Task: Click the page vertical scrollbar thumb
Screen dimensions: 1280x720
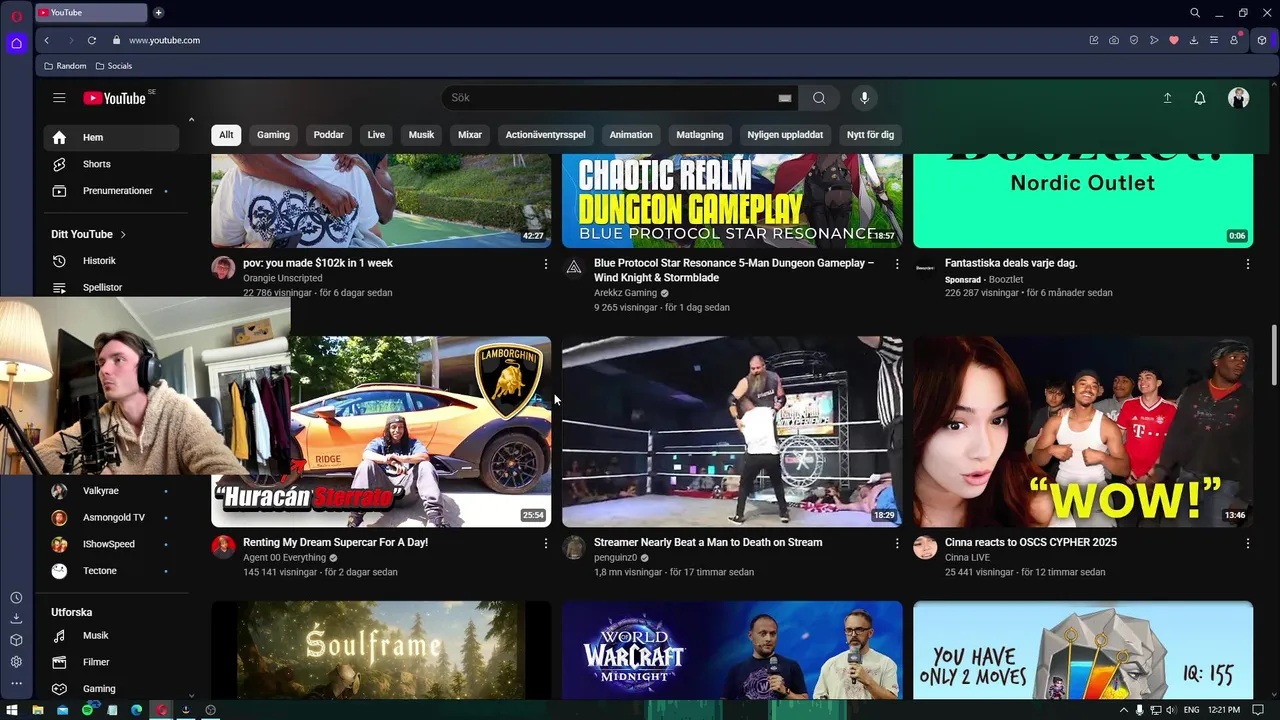Action: coord(1273,354)
